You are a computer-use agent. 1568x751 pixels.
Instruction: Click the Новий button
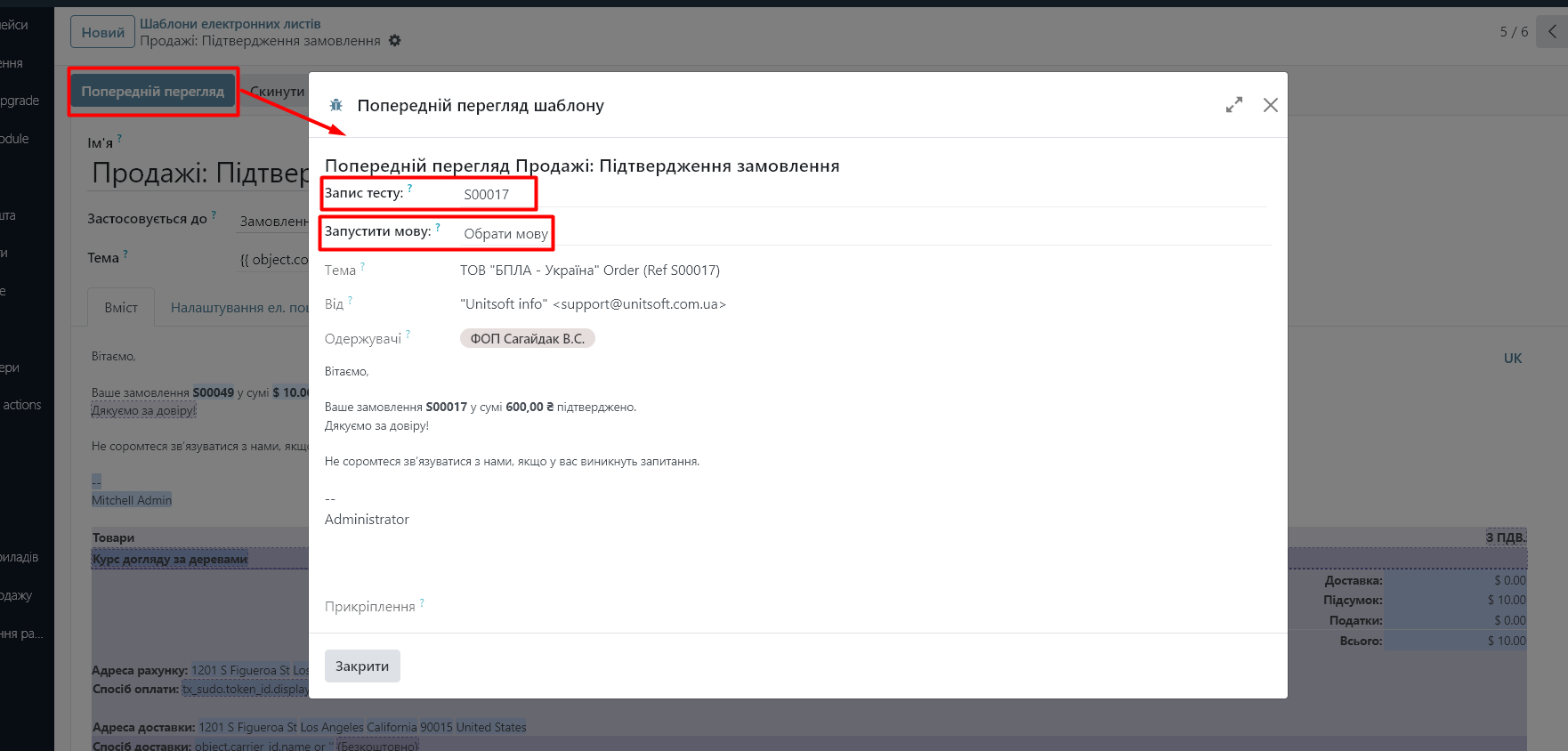102,32
